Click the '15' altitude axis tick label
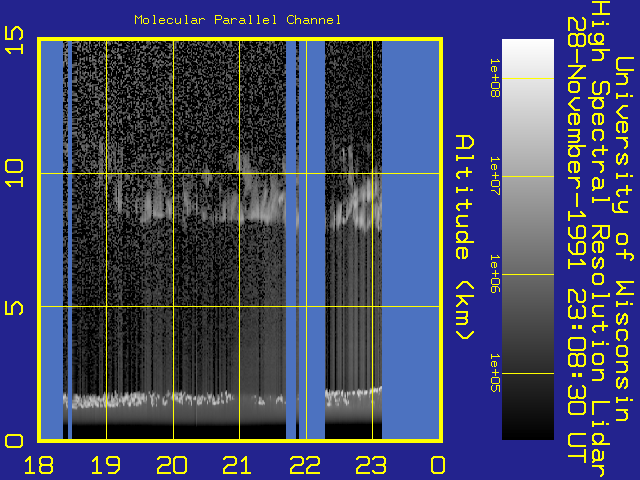Viewport: 640px width, 480px height. click(x=14, y=40)
